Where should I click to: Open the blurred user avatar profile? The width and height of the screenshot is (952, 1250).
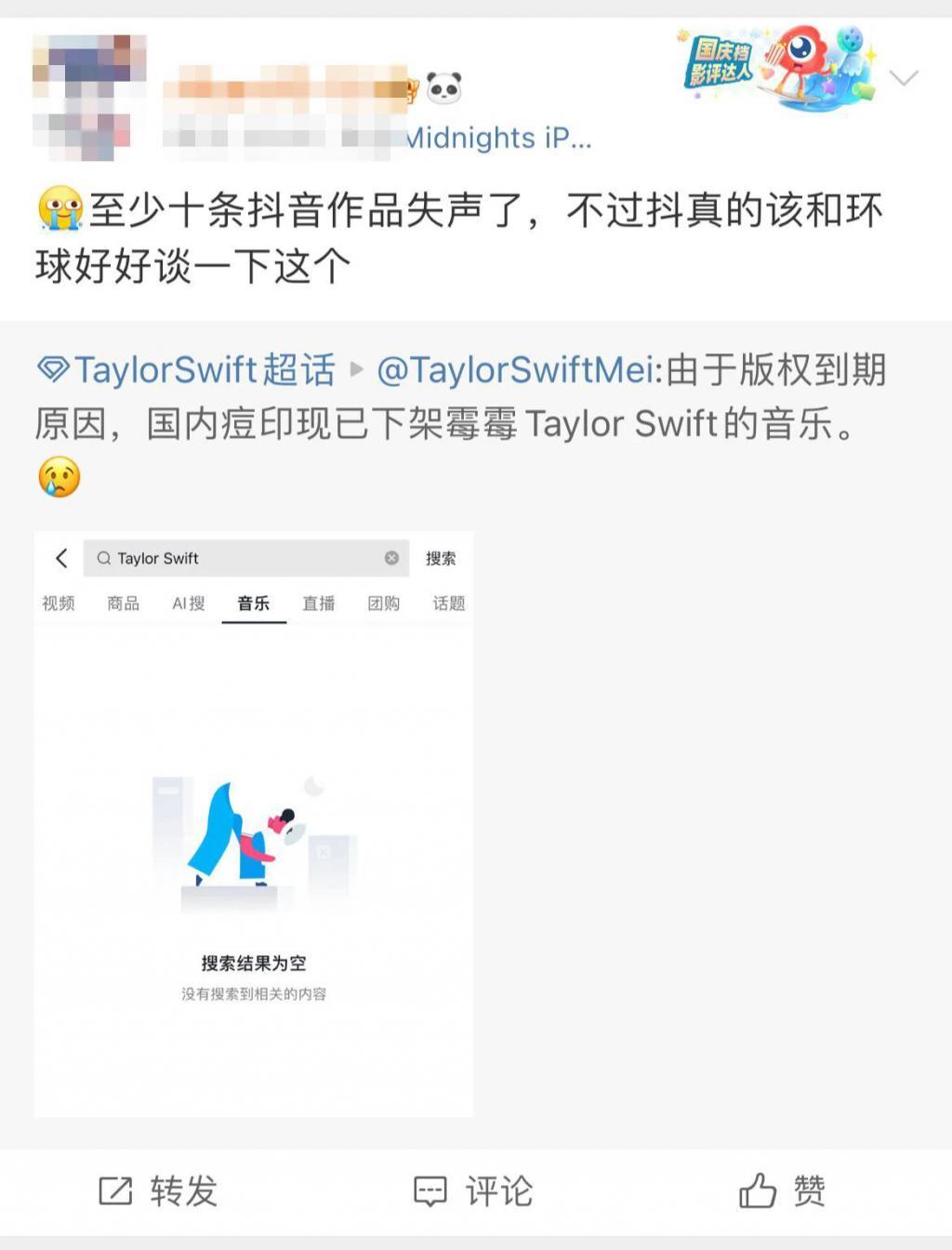[x=89, y=98]
